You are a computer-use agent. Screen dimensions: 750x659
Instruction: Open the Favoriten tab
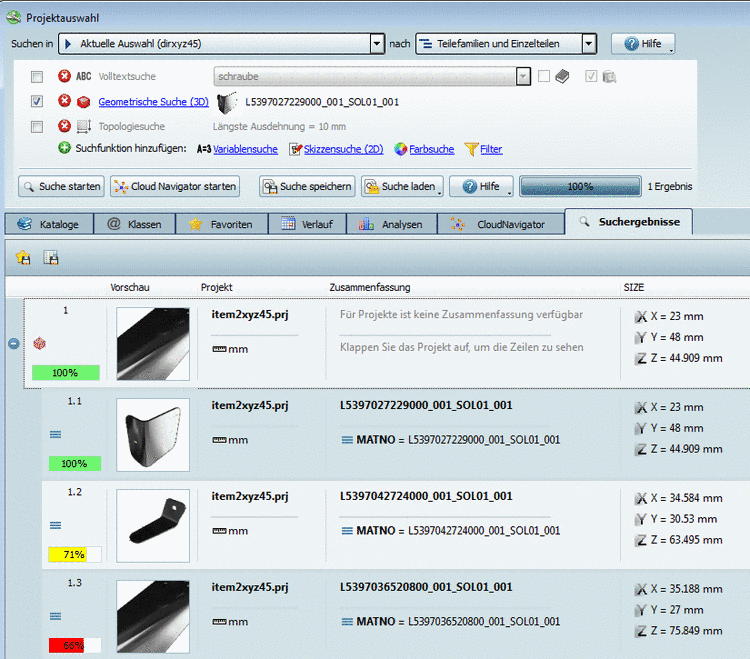pyautogui.click(x=222, y=224)
